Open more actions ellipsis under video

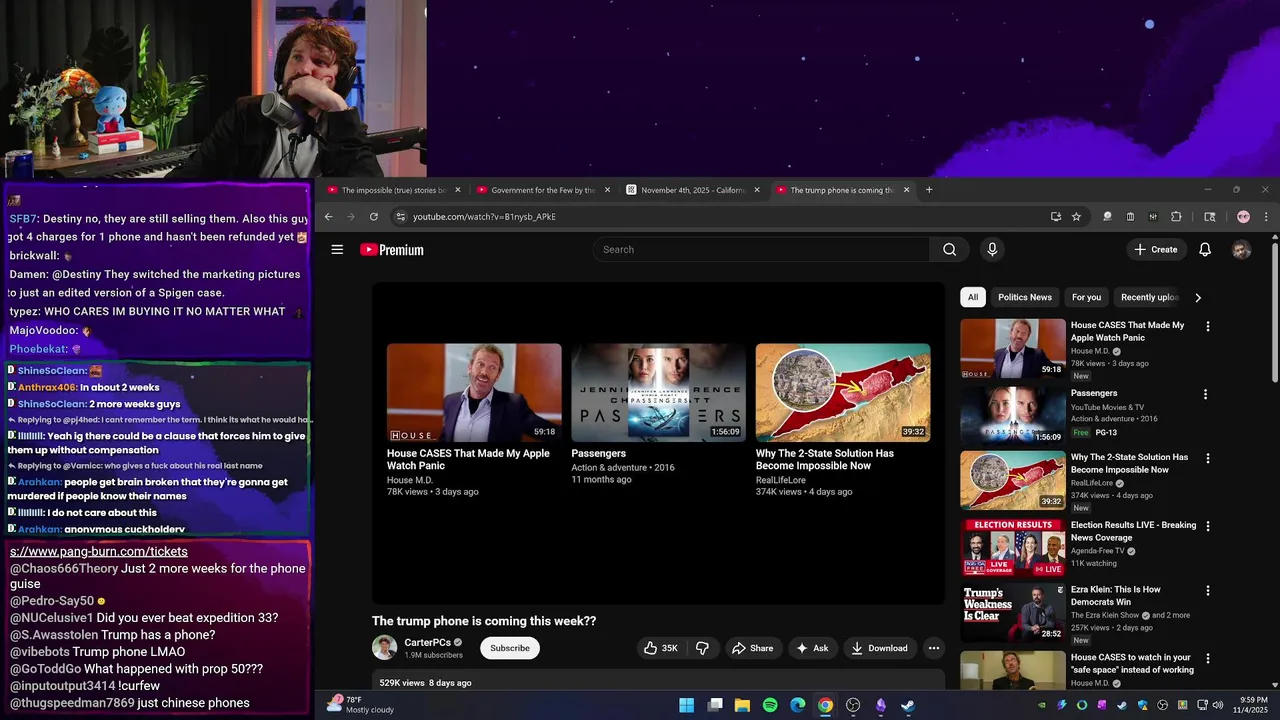coord(933,648)
